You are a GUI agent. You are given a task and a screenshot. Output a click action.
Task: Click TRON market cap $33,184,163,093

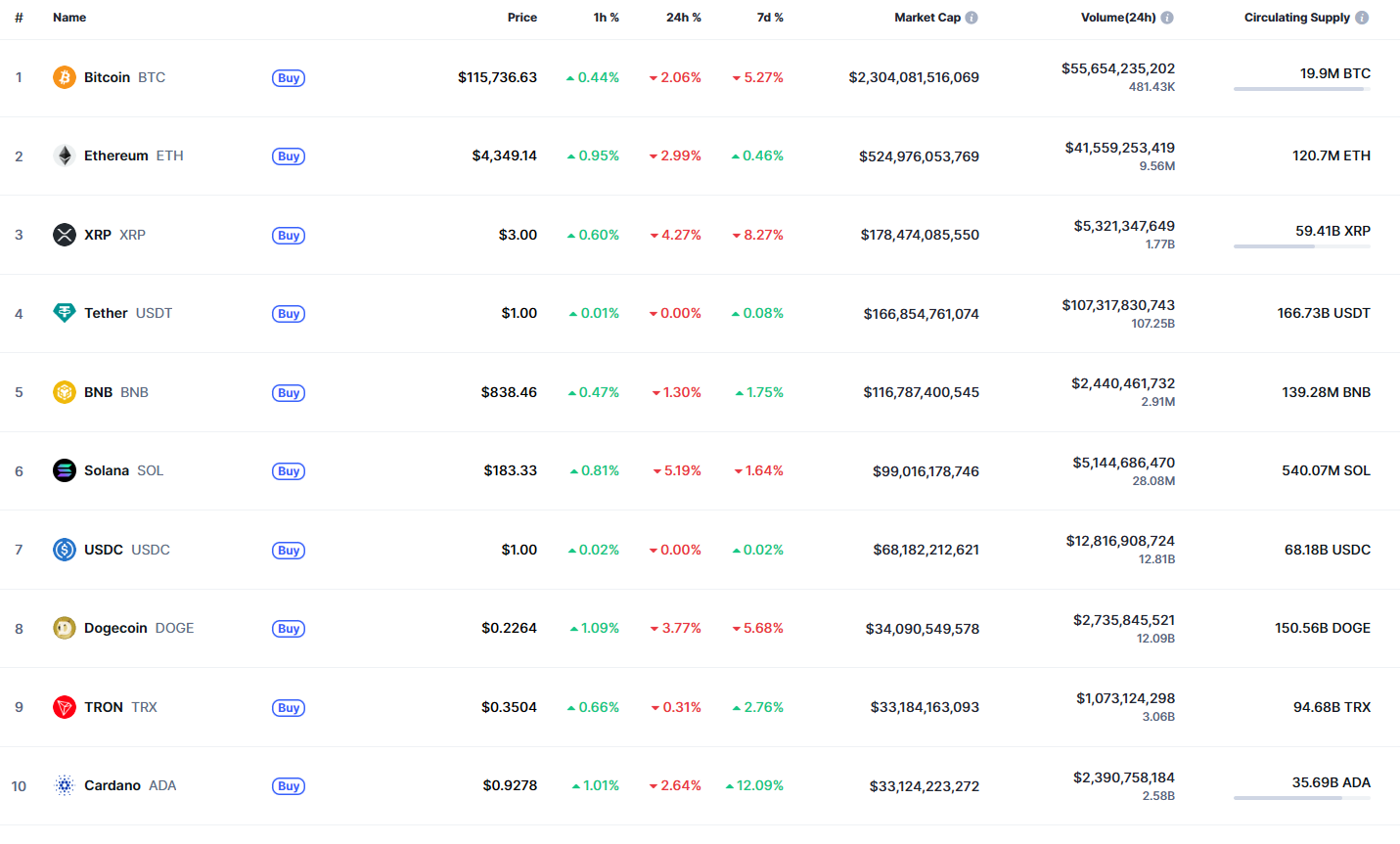[x=925, y=707]
